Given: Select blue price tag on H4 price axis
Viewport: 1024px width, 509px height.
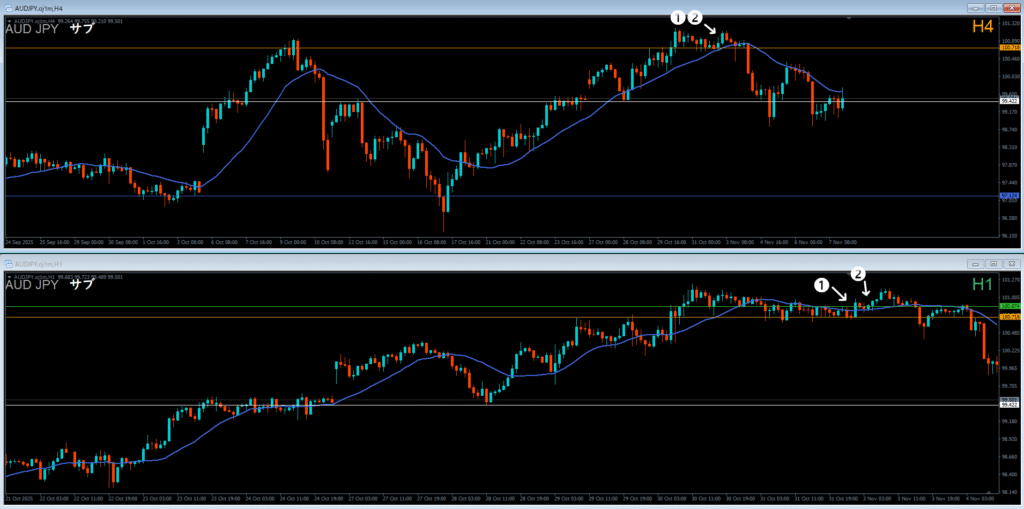Looking at the screenshot, I should [1010, 196].
